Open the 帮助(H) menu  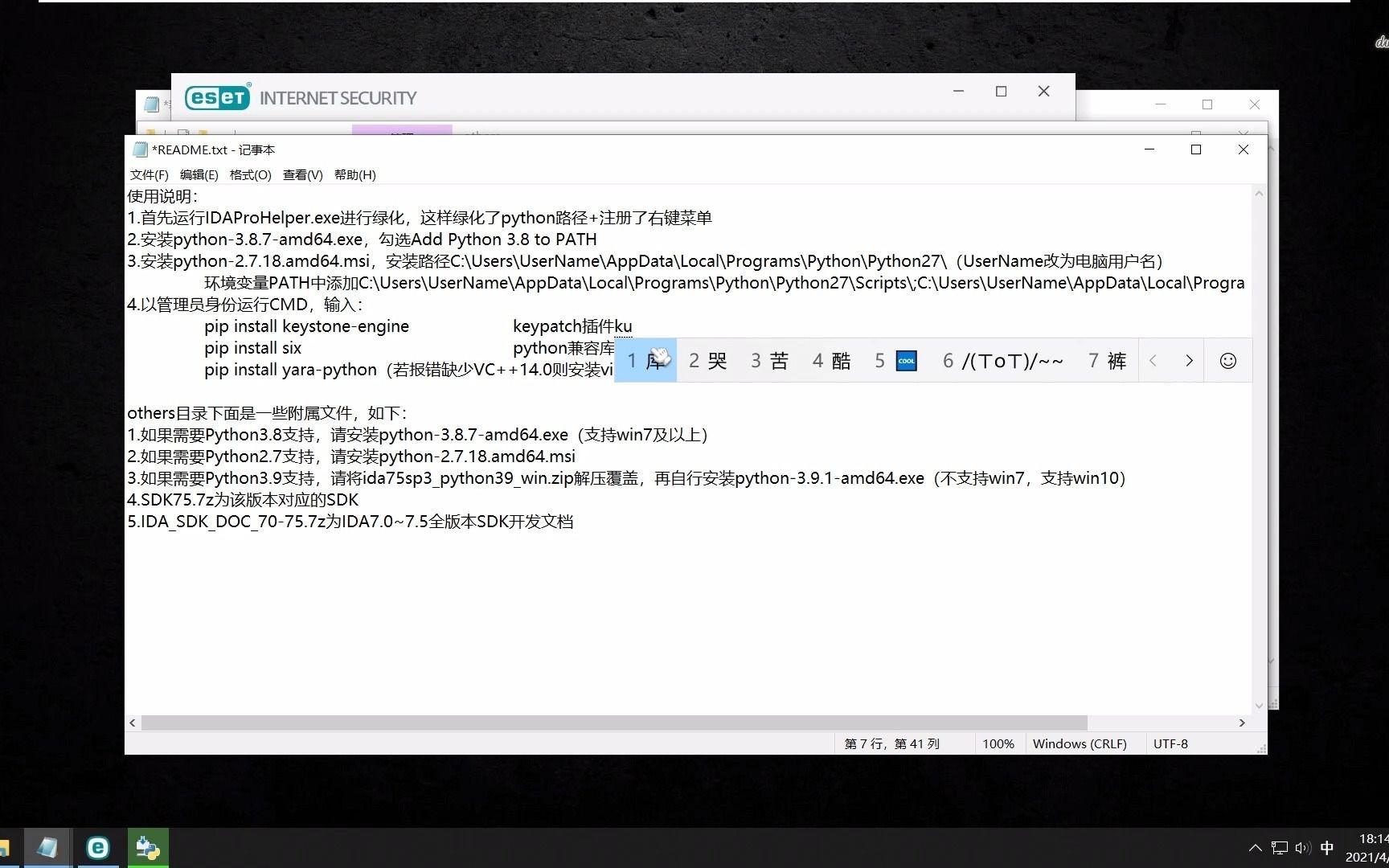click(354, 174)
